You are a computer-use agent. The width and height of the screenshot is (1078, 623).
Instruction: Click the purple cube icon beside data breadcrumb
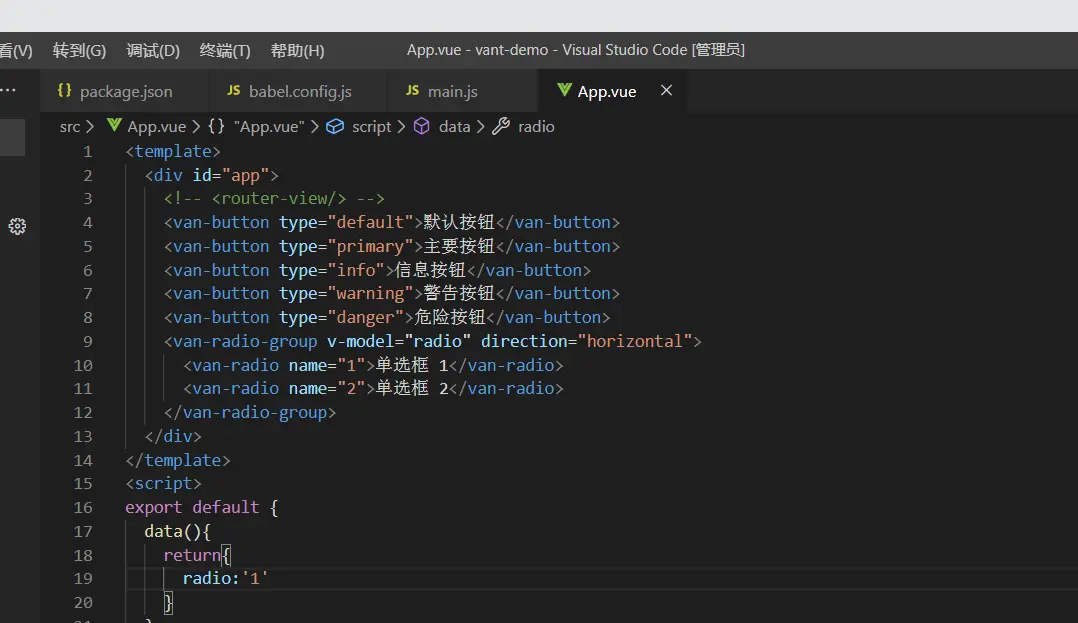point(422,127)
